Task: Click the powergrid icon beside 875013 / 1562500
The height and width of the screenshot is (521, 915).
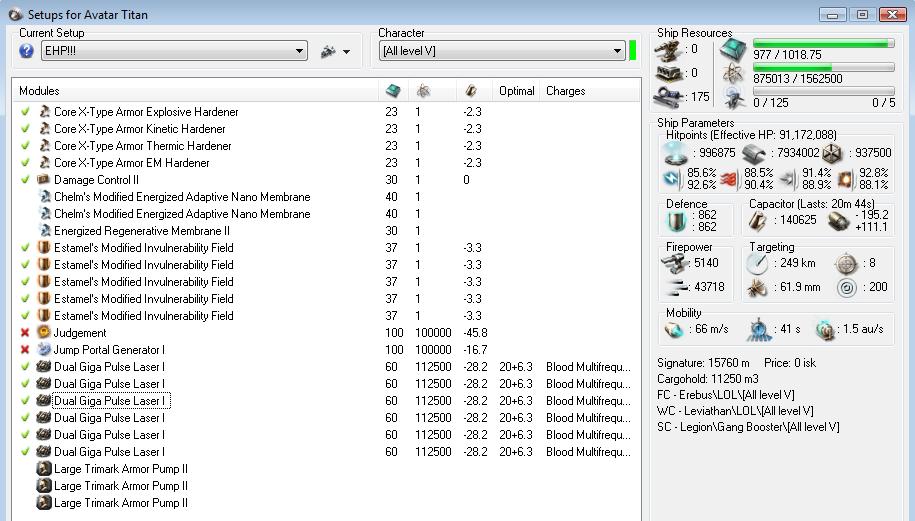Action: (733, 74)
